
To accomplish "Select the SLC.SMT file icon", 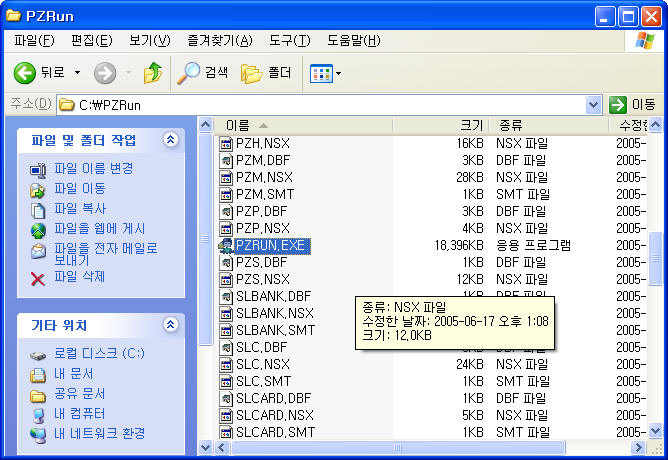I will [x=226, y=382].
